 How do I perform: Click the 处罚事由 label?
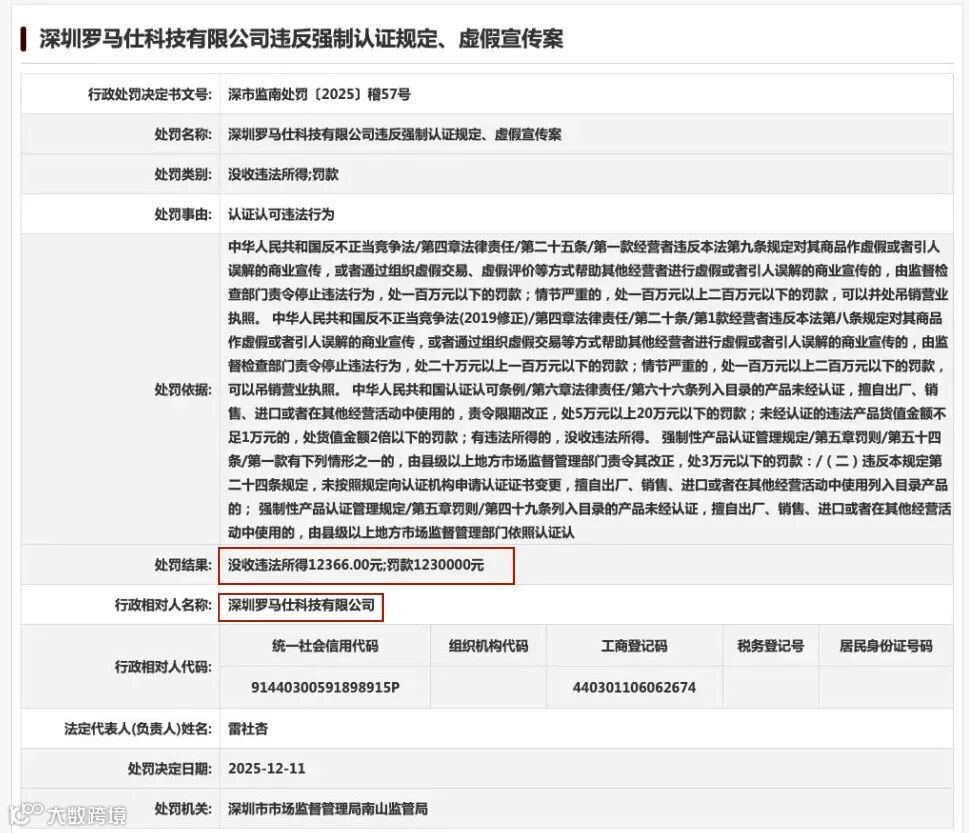pyautogui.click(x=183, y=214)
